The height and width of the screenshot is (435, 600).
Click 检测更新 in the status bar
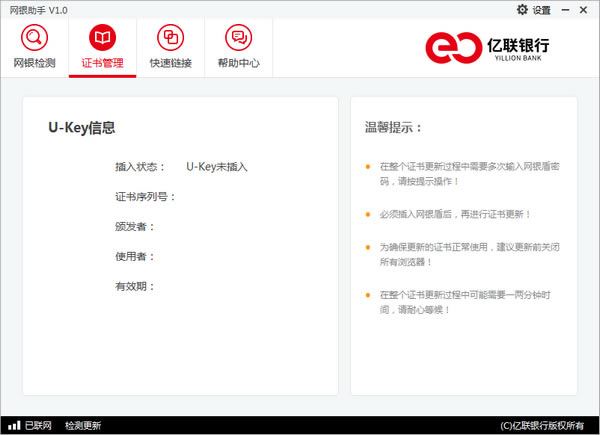[x=83, y=425]
